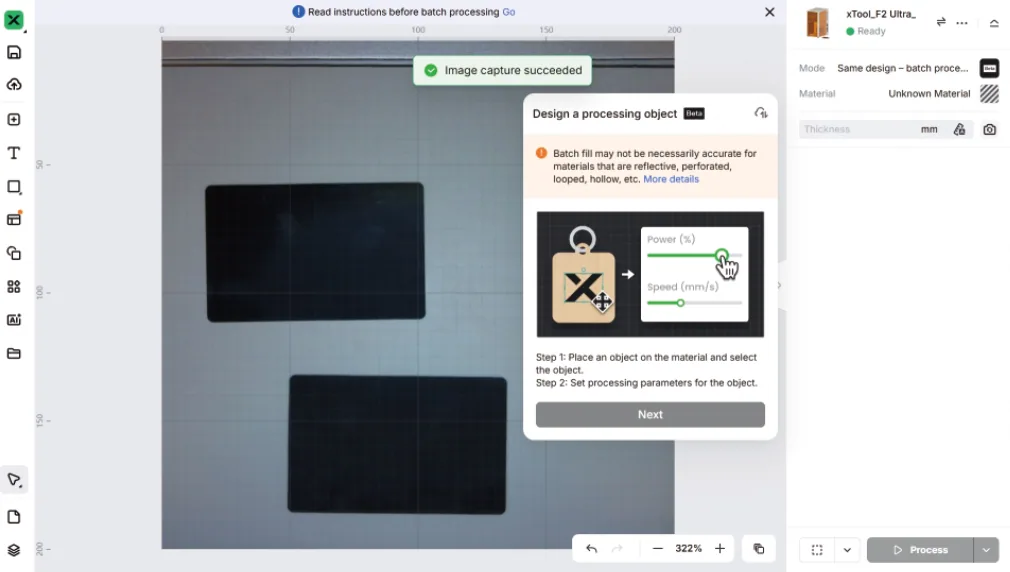
Task: Open the cloud upload icon
Action: coord(14,84)
